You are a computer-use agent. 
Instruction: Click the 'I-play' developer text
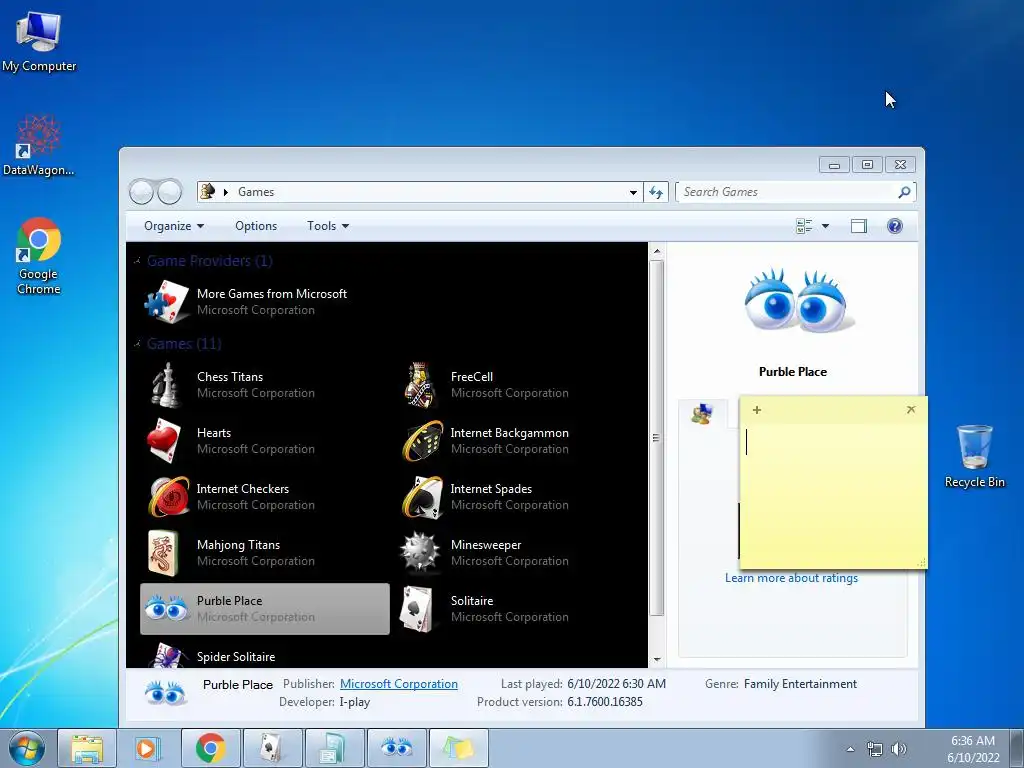point(355,702)
